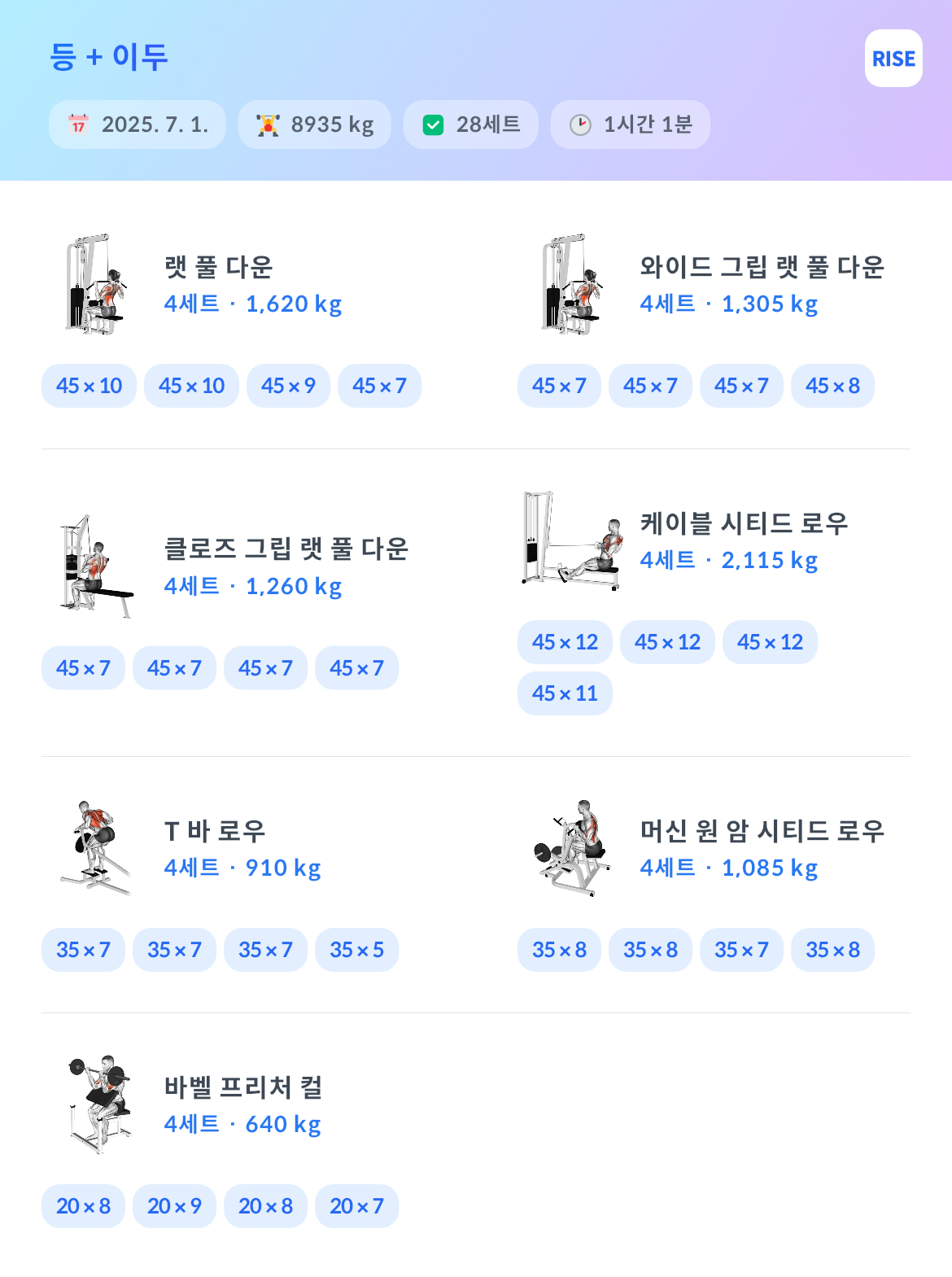Screen dimensions: 952x1277
Task: Click the 35 × 5 set chip
Action: [x=356, y=950]
